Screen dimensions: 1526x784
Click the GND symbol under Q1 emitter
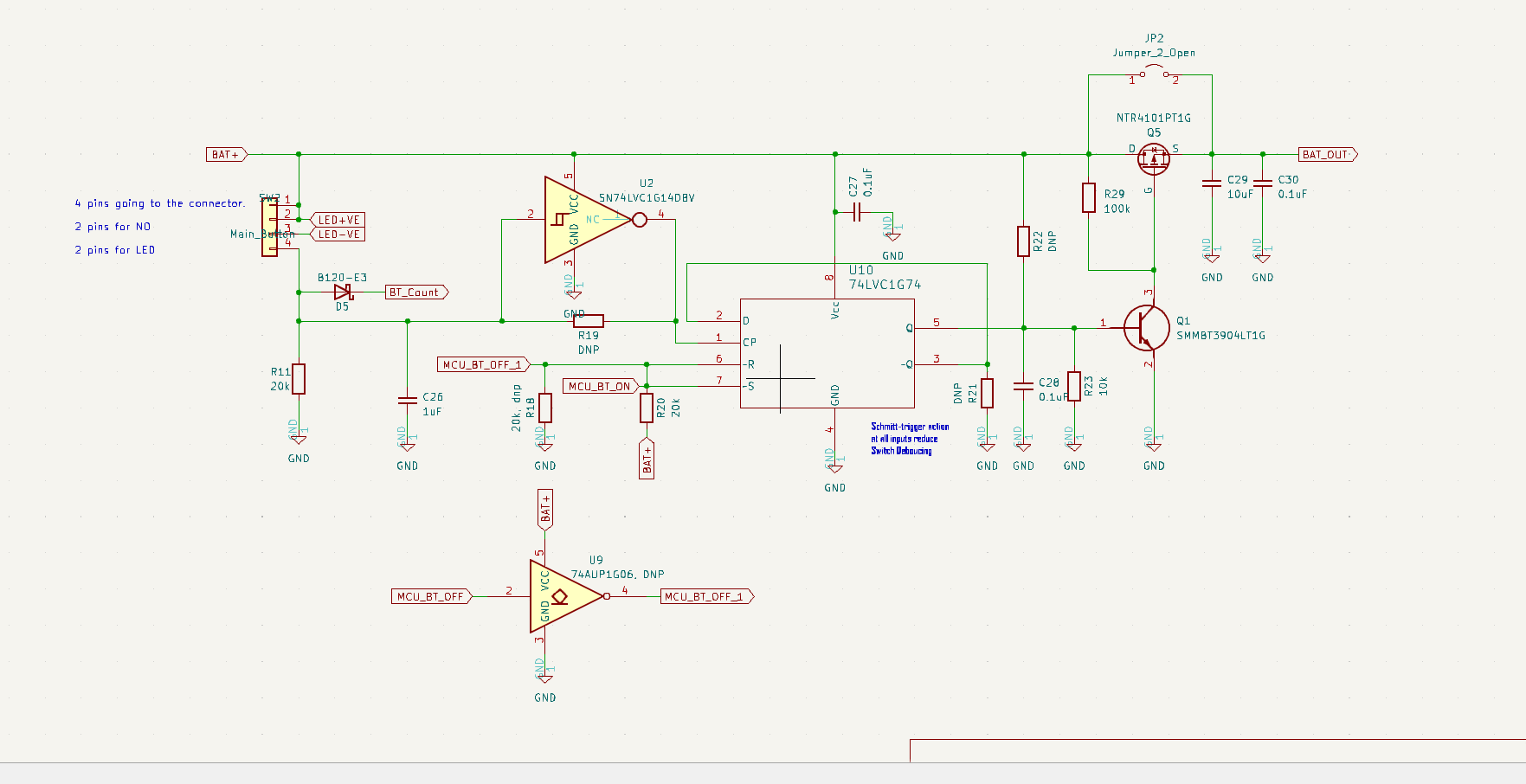point(1154,447)
